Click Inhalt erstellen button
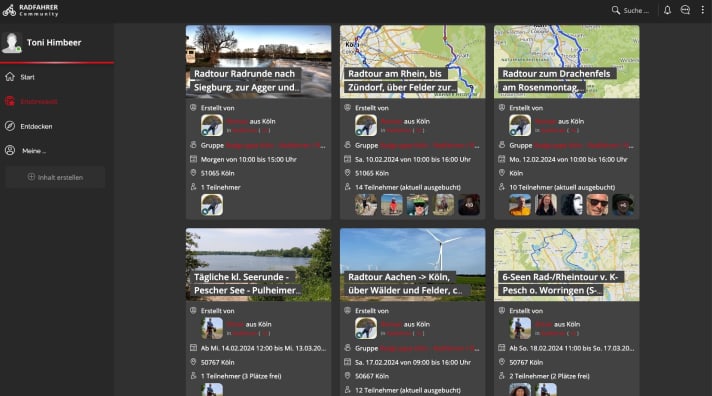This screenshot has width=712, height=396. point(55,177)
